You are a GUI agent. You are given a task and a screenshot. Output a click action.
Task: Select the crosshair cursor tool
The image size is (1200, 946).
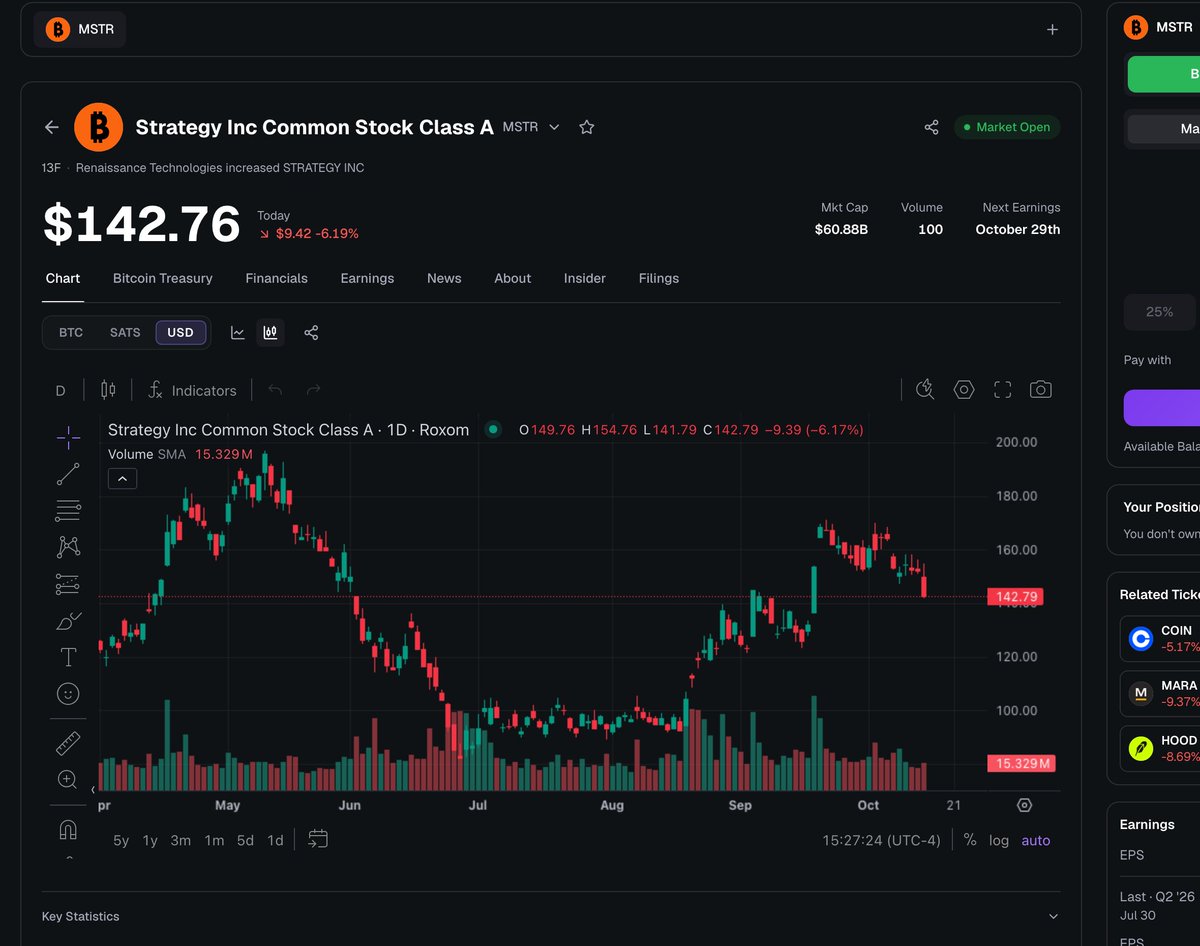point(68,437)
